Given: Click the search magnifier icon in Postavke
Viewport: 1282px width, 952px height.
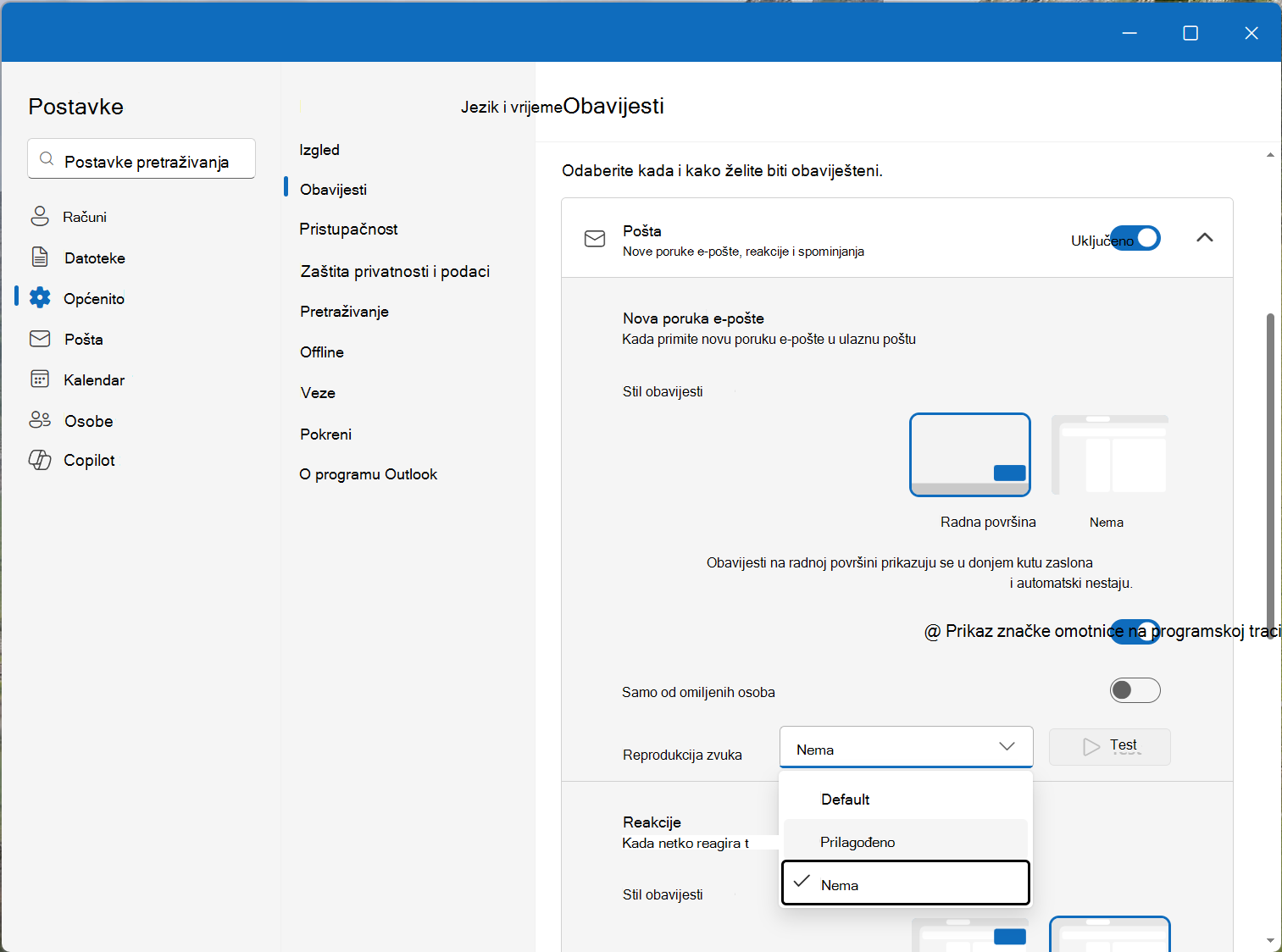Looking at the screenshot, I should [47, 159].
